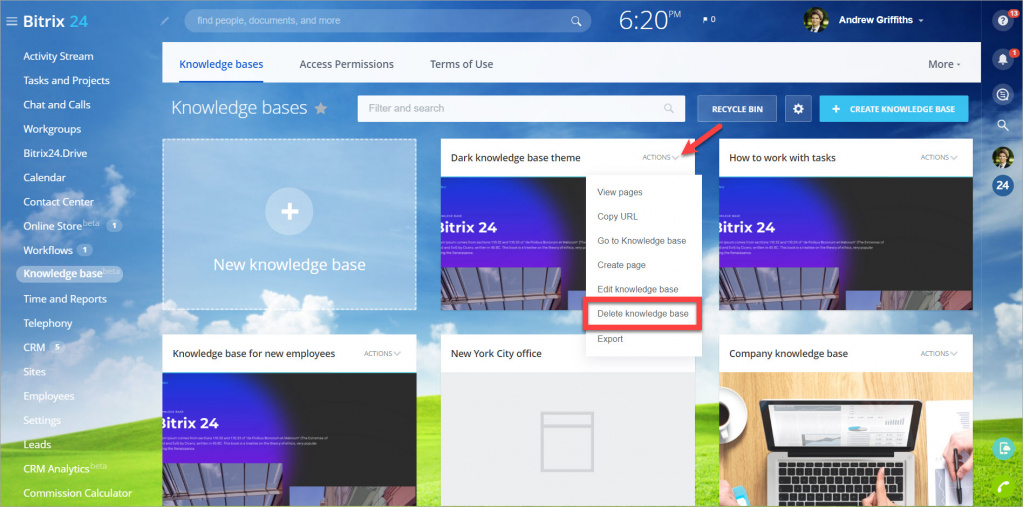The image size is (1023, 507).
Task: Open CRM in sidebar
Action: [x=34, y=347]
